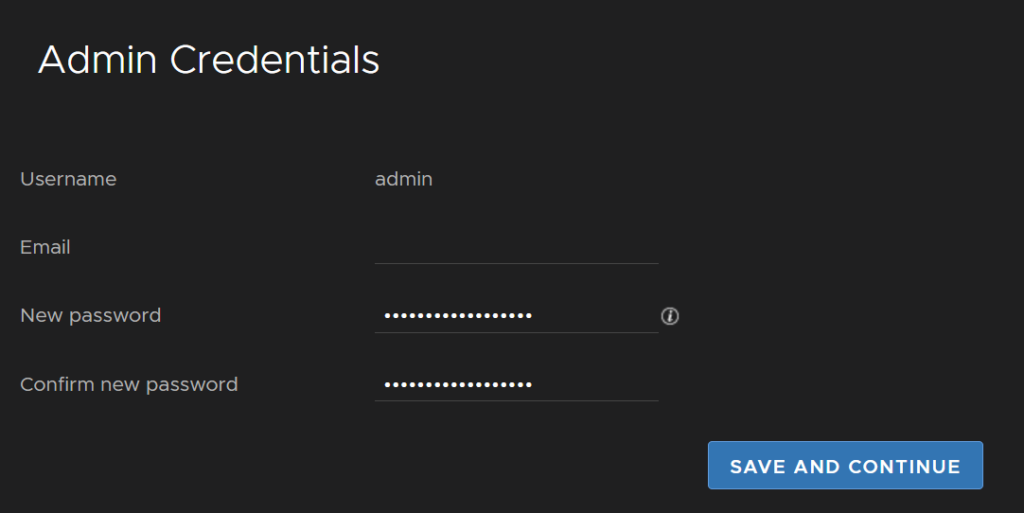Viewport: 1024px width, 513px height.
Task: Focus the Email input field
Action: [x=516, y=248]
